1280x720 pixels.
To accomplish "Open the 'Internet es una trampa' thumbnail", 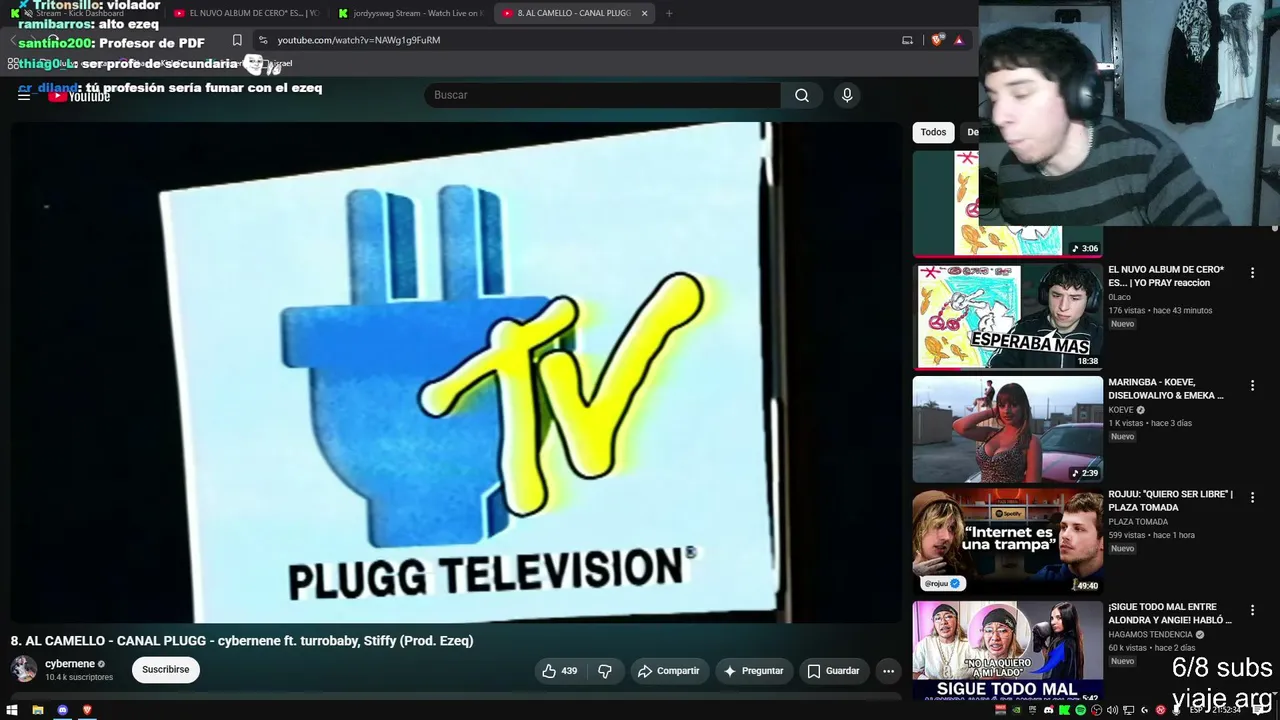I will [1007, 541].
